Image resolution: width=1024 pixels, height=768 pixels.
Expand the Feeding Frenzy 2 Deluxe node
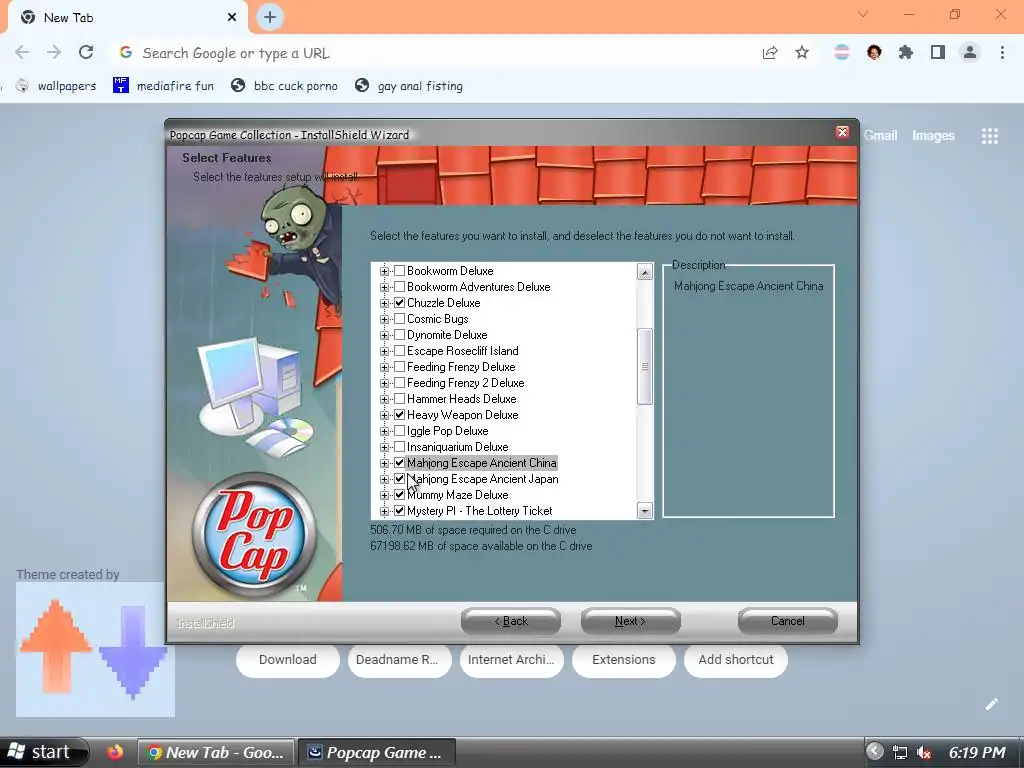tap(385, 383)
